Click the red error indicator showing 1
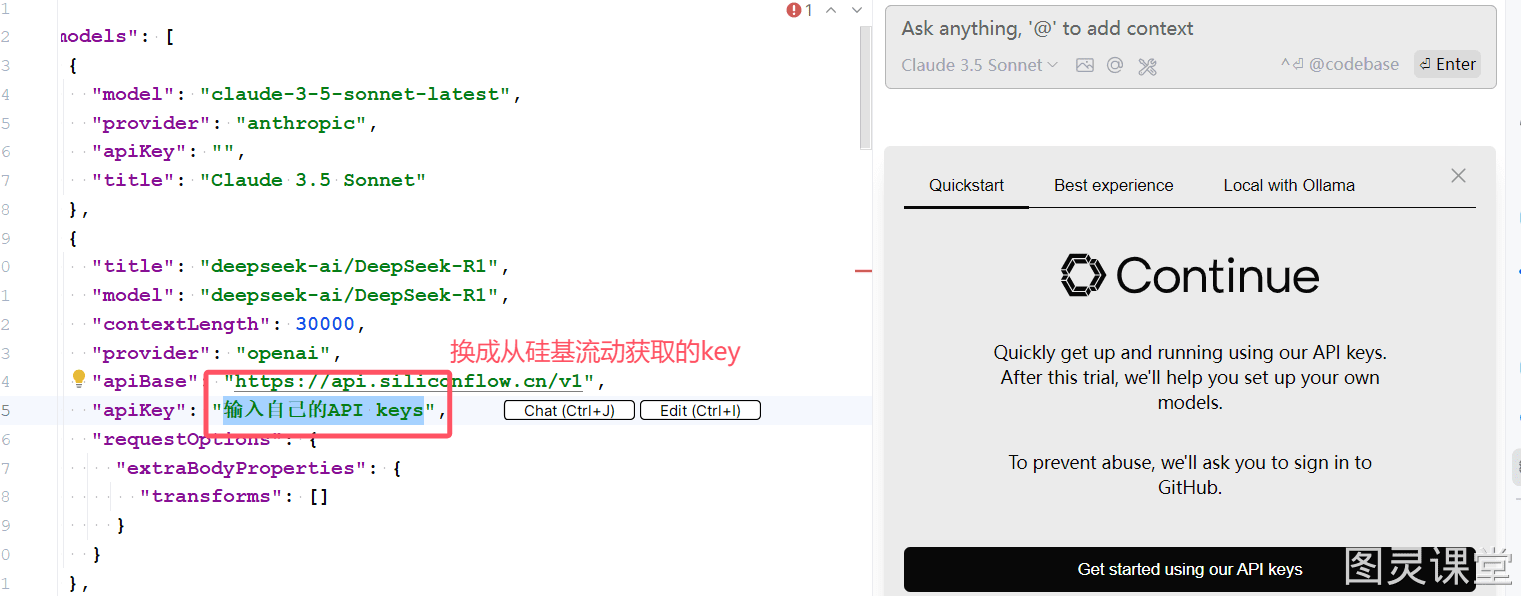This screenshot has height=596, width=1521. (x=799, y=10)
